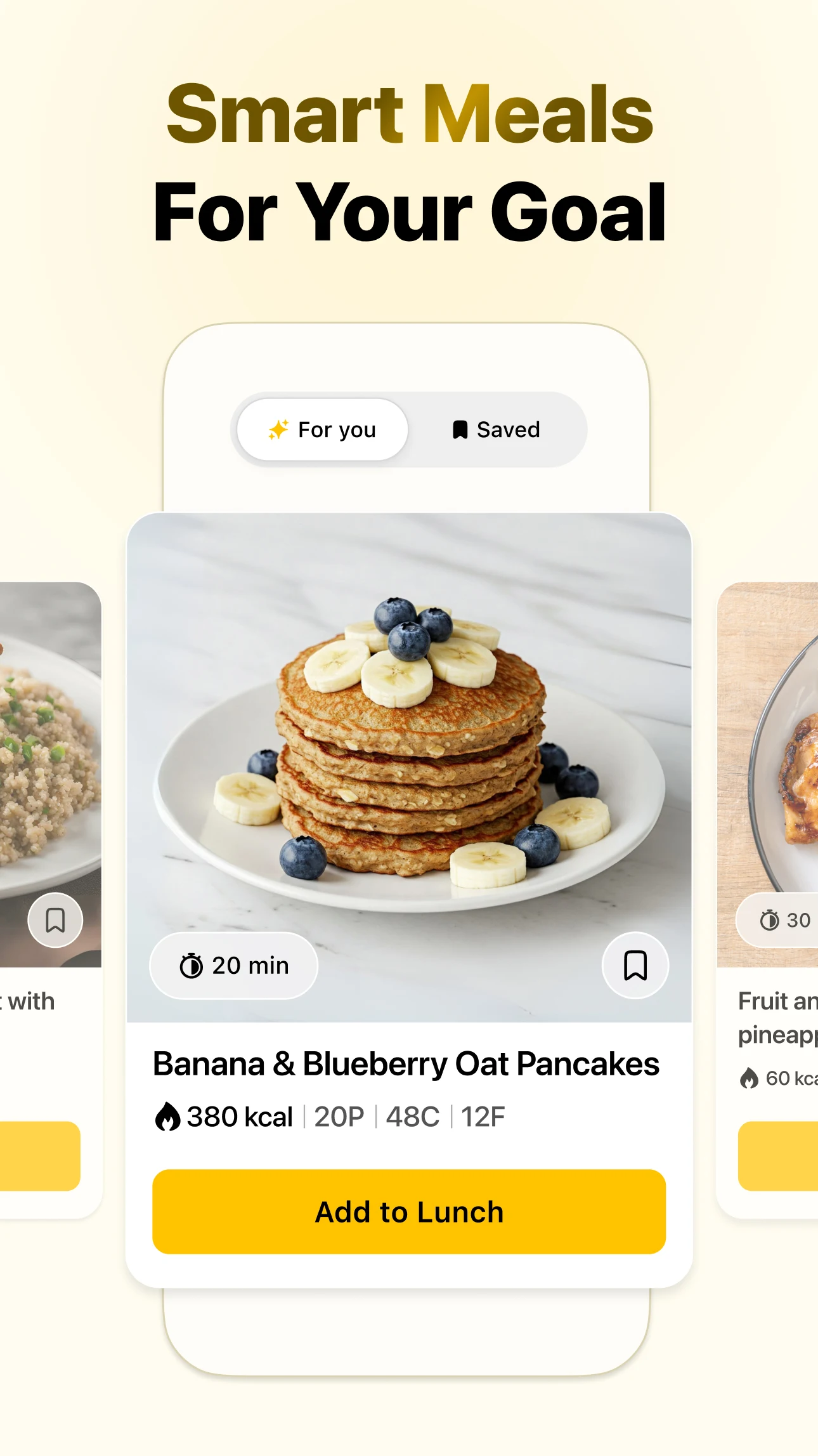Tap the flame icon beside 60 kcal
Image resolution: width=818 pixels, height=1456 pixels.
pyautogui.click(x=749, y=1078)
